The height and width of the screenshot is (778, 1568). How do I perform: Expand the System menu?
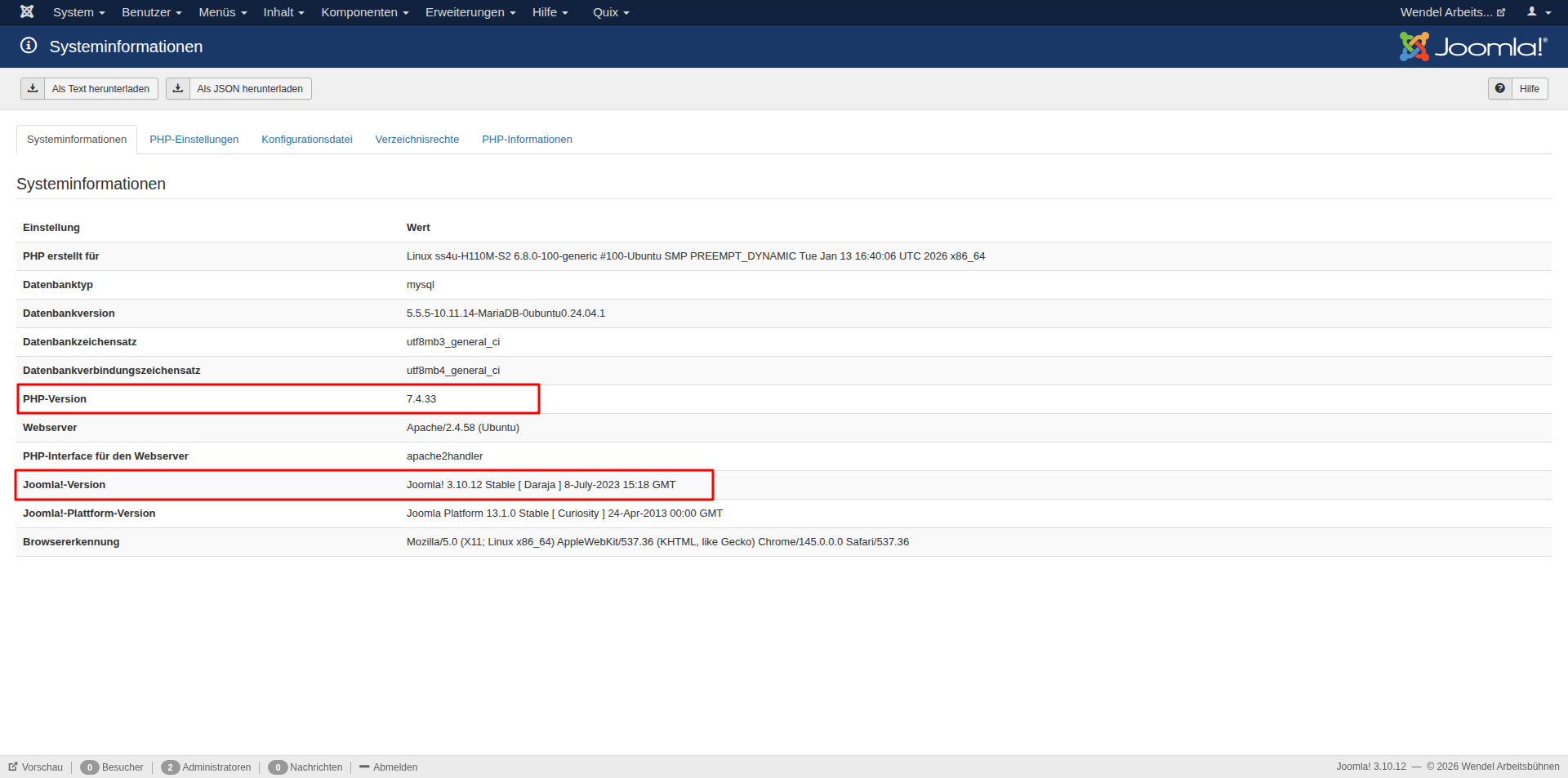pyautogui.click(x=78, y=12)
